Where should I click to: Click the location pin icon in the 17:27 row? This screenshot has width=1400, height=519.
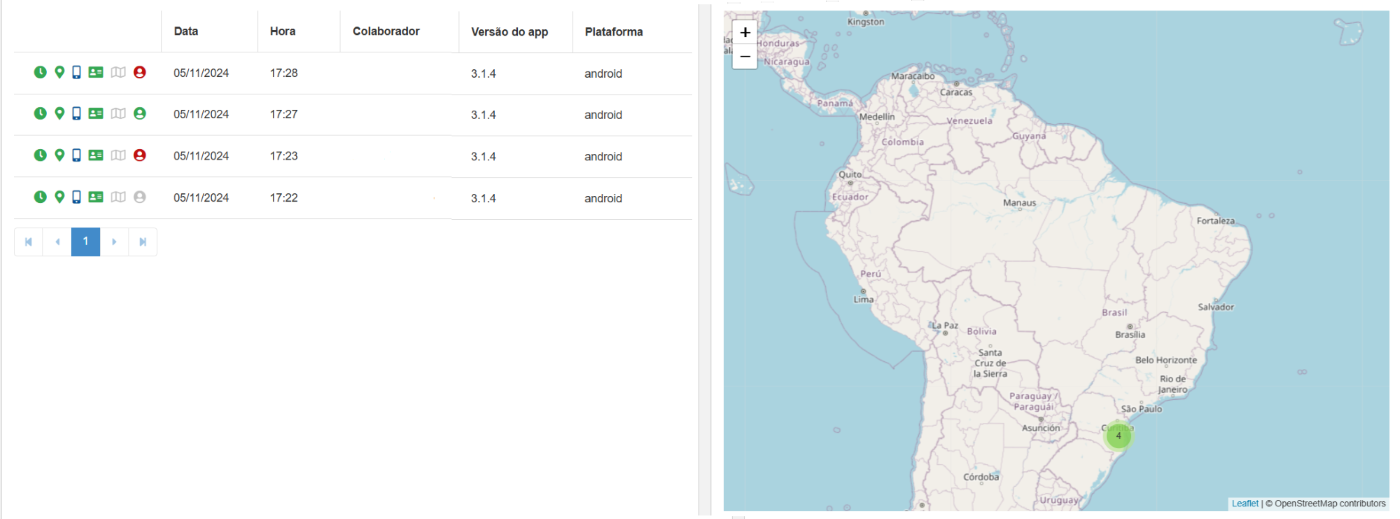(59, 114)
